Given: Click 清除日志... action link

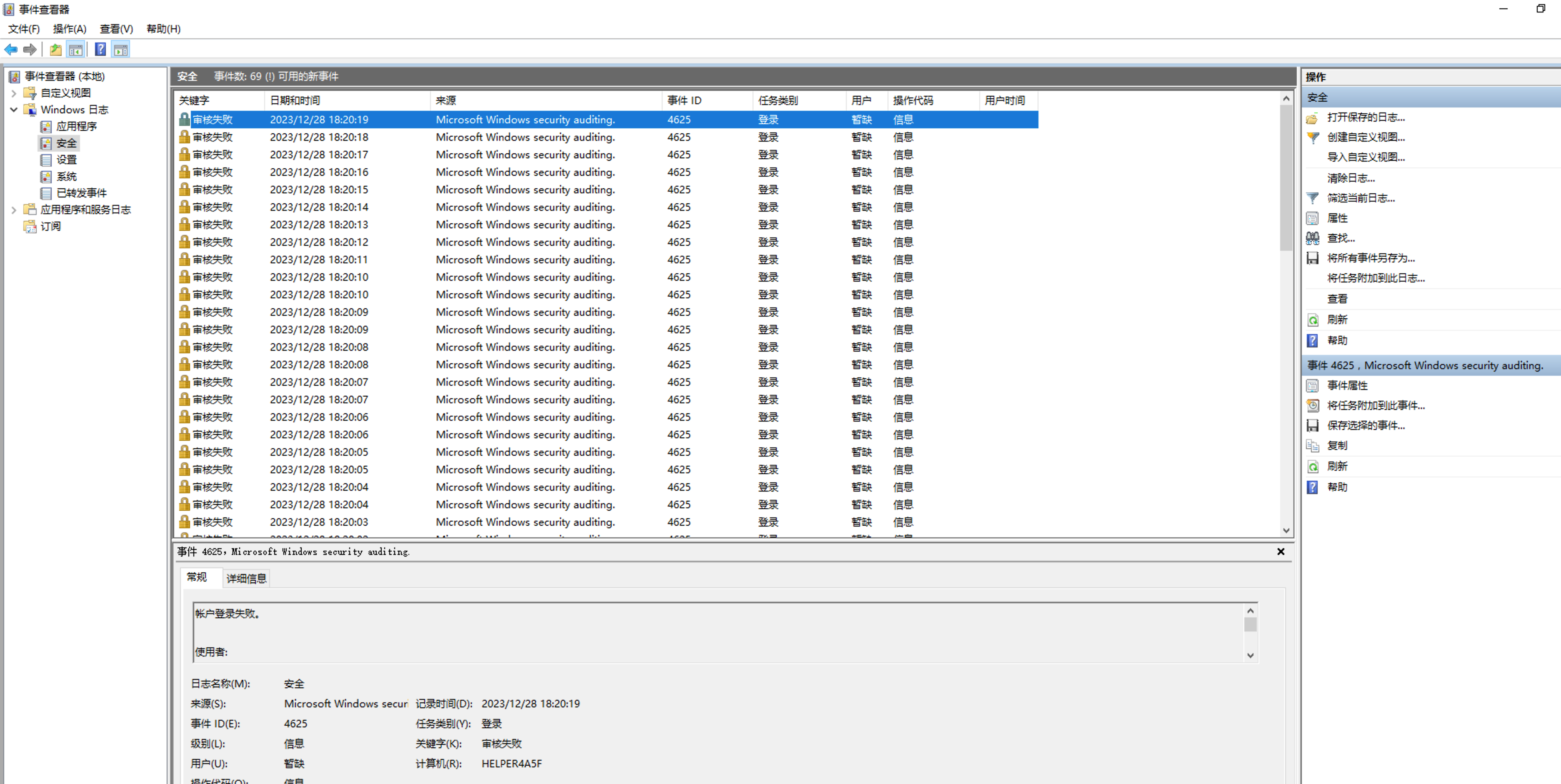Looking at the screenshot, I should pyautogui.click(x=1351, y=178).
